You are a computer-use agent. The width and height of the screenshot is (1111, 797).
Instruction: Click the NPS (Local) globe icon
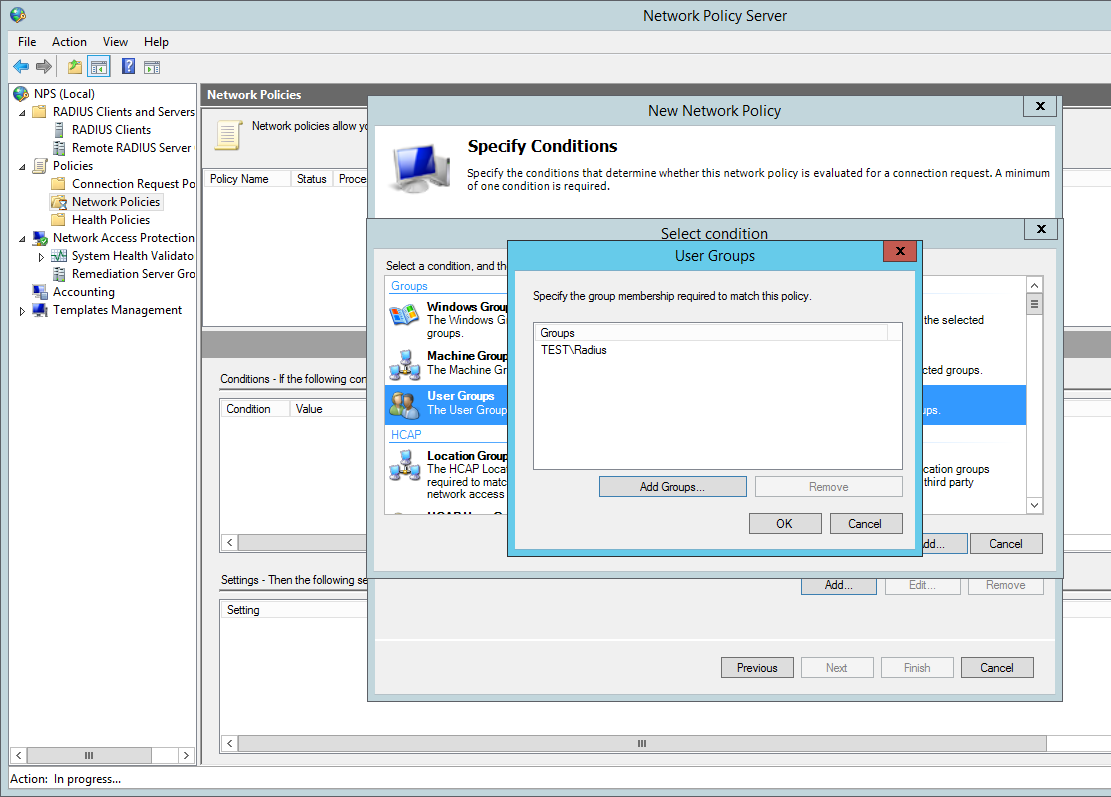point(21,94)
